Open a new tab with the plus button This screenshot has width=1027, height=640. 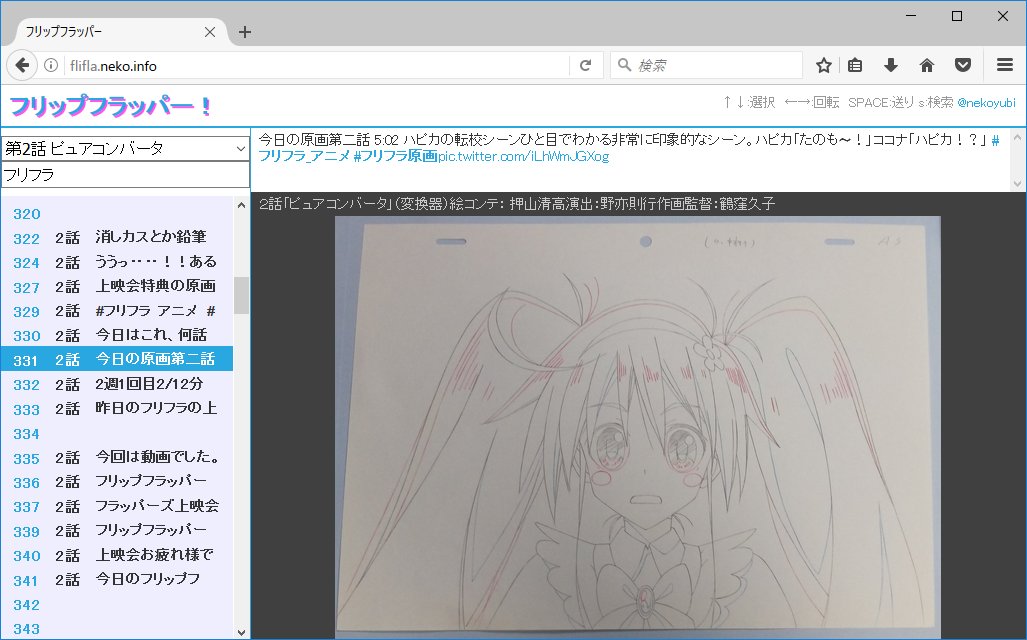[245, 32]
